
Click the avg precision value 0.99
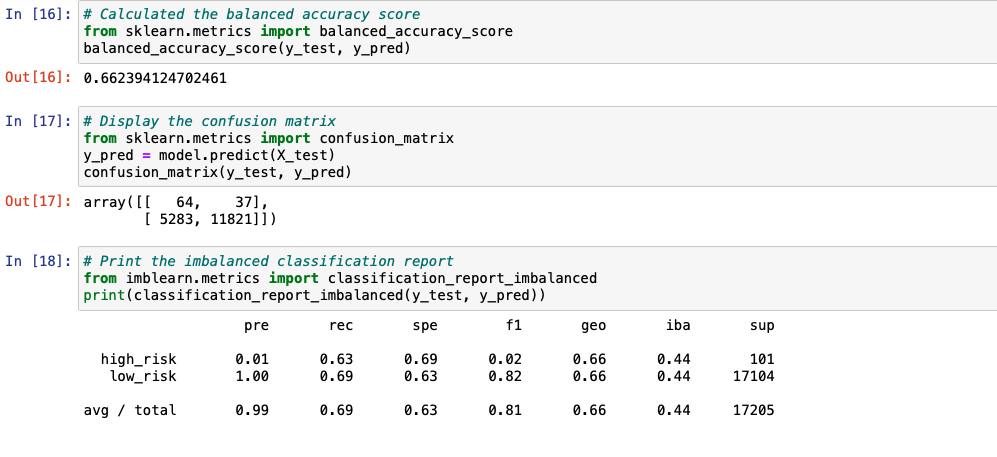tap(252, 411)
